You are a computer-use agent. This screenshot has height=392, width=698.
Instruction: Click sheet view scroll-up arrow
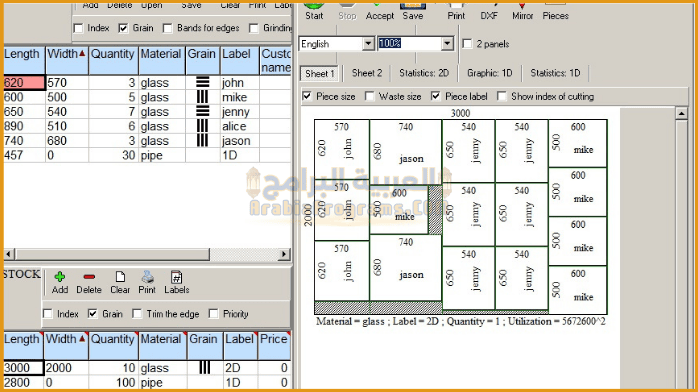(681, 113)
